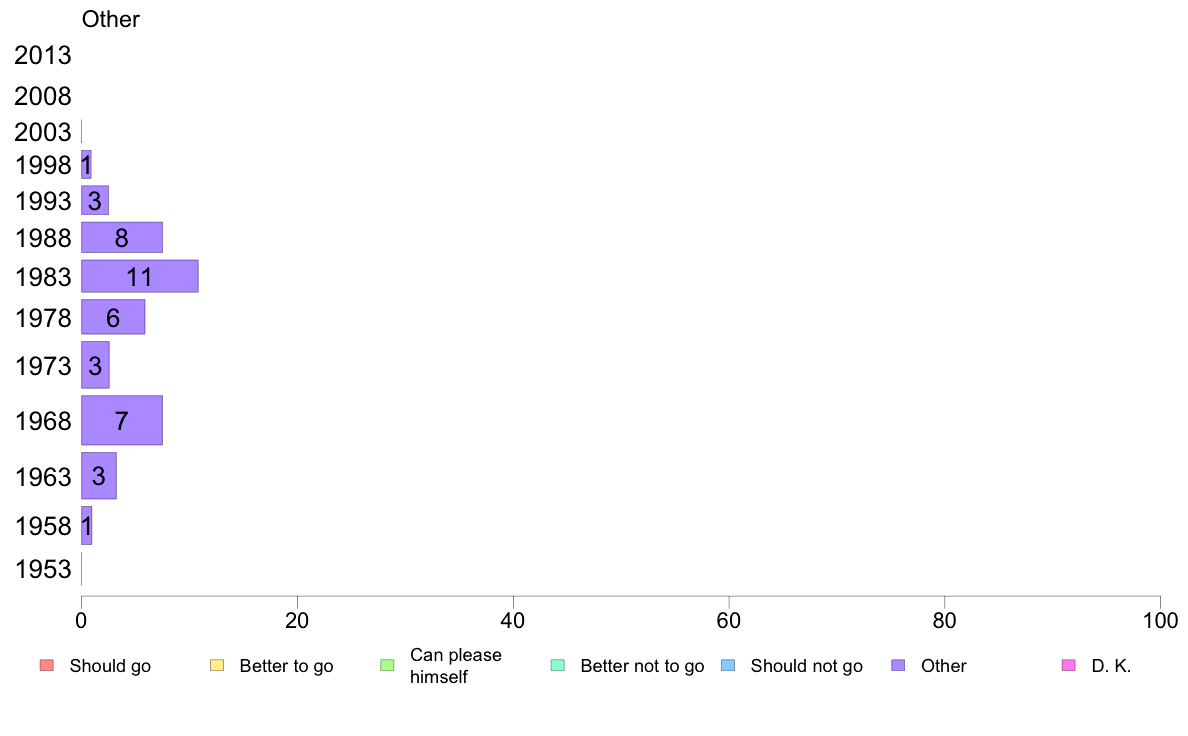1188x736 pixels.
Task: Click the Should not go legend label
Action: point(807,666)
